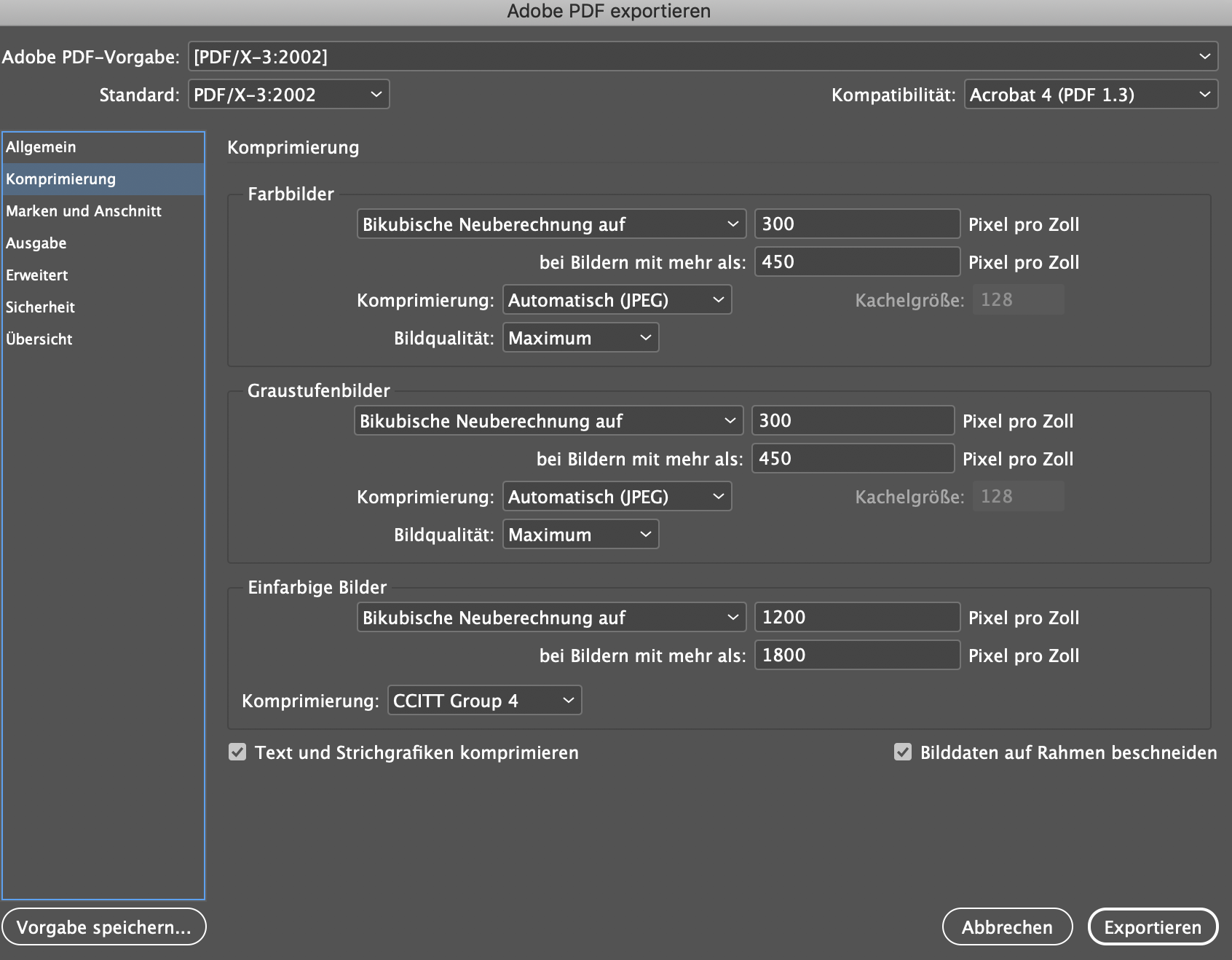Image resolution: width=1232 pixels, height=960 pixels.
Task: Open the CCITT Group 4 compression dropdown
Action: (x=484, y=701)
